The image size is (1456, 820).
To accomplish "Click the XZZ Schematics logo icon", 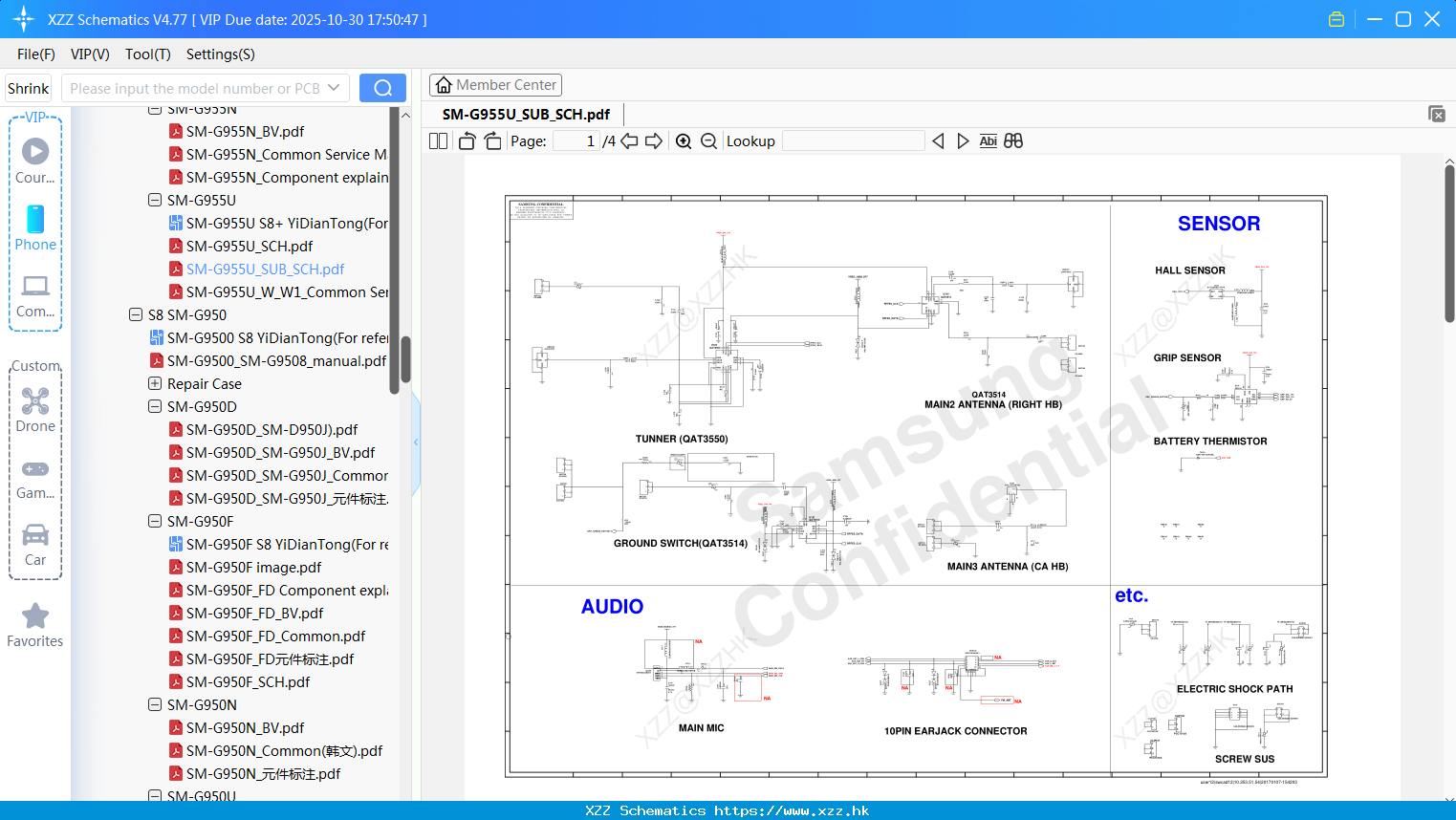I will click(23, 19).
